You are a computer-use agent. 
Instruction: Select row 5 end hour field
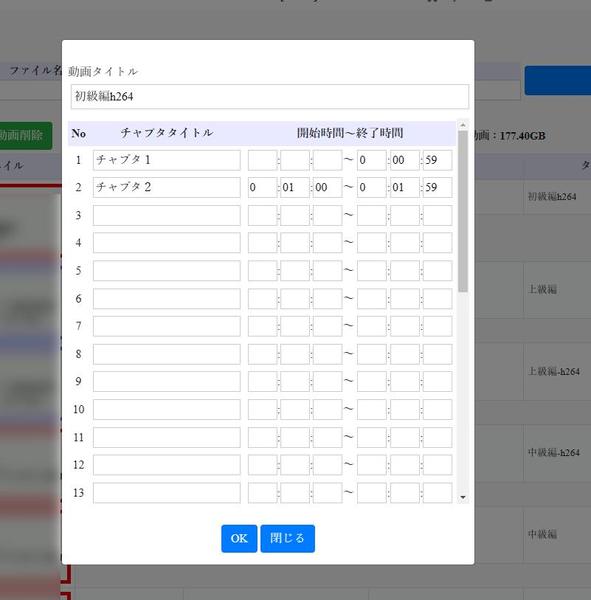pos(372,271)
